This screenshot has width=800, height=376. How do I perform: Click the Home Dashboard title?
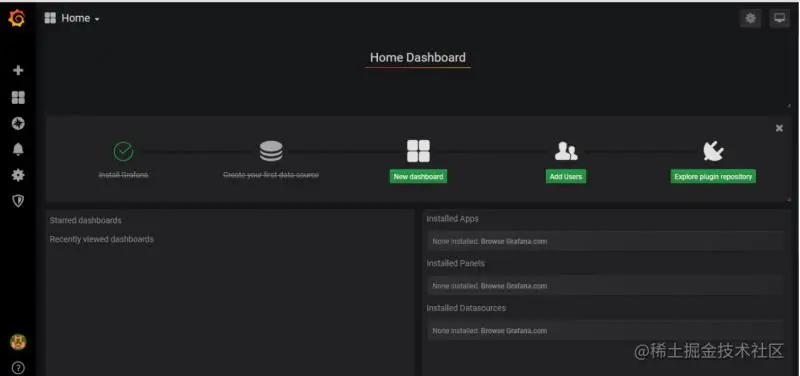coord(418,58)
